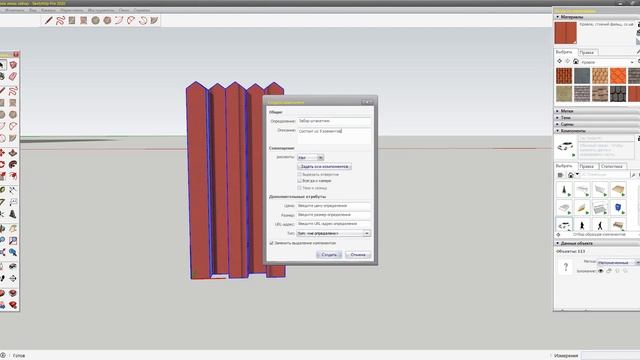Select the Pan tool in left toolbox
This screenshot has height=360, width=640.
click(13, 229)
